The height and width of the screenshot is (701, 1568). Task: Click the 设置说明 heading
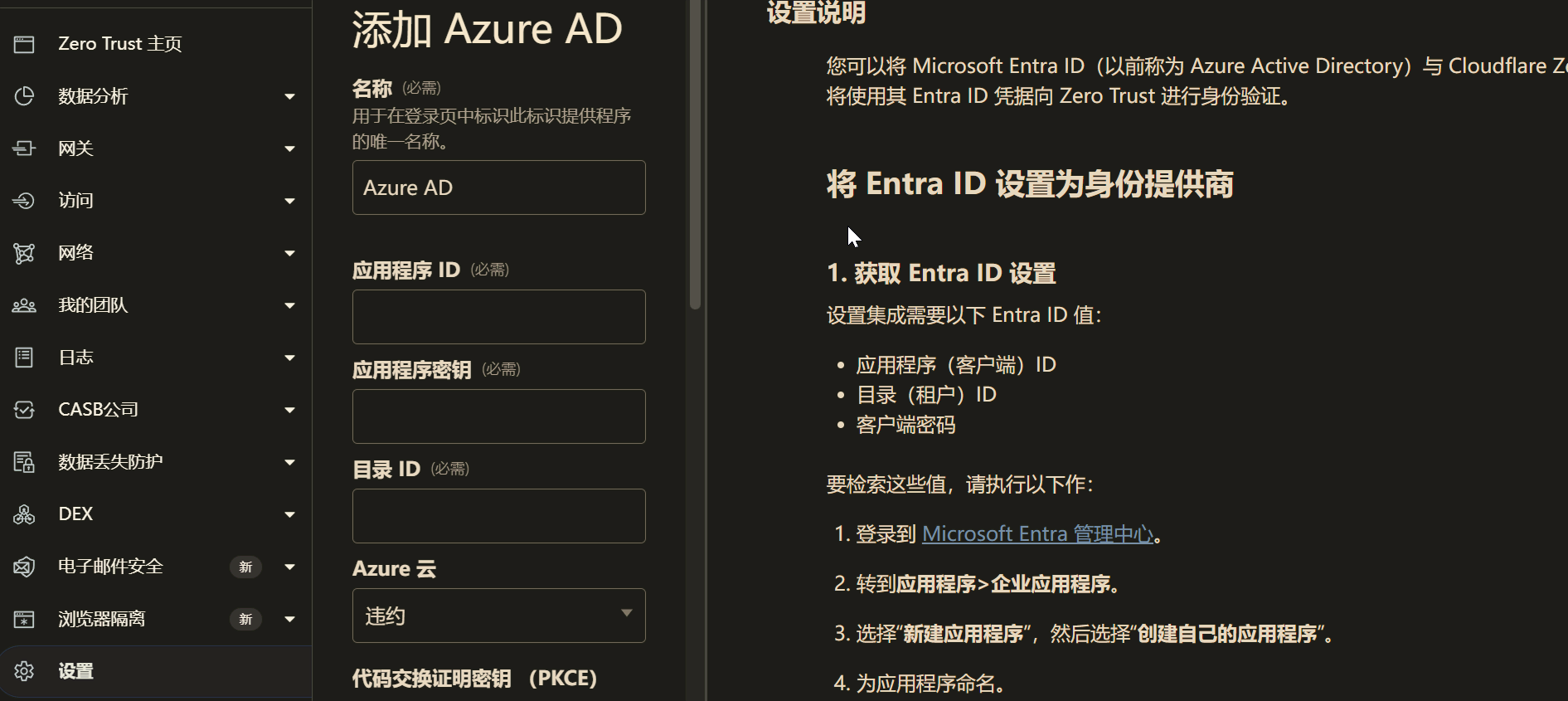click(x=816, y=12)
